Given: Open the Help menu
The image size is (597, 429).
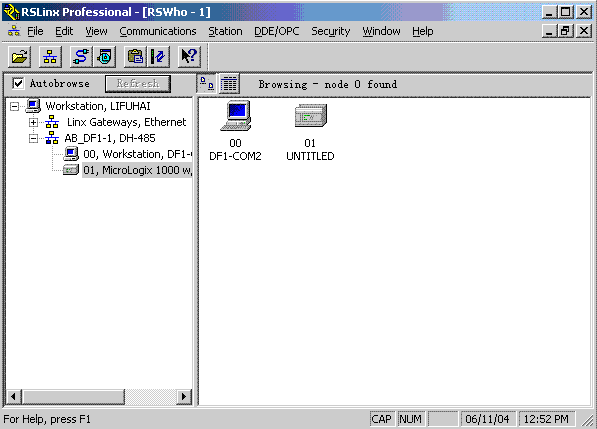Looking at the screenshot, I should (423, 31).
